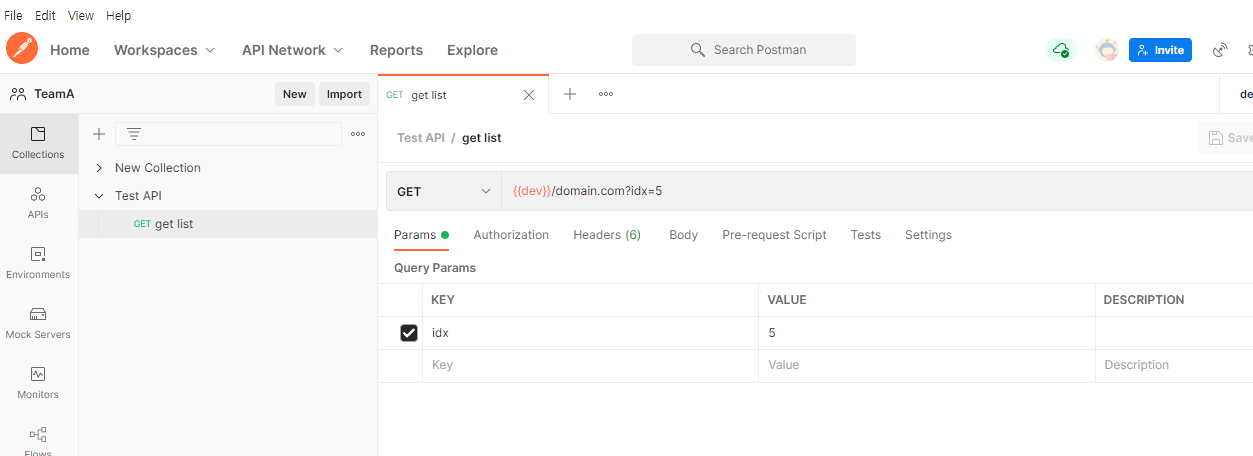Click the collections filter search field
This screenshot has width=1253, height=456.
point(229,134)
